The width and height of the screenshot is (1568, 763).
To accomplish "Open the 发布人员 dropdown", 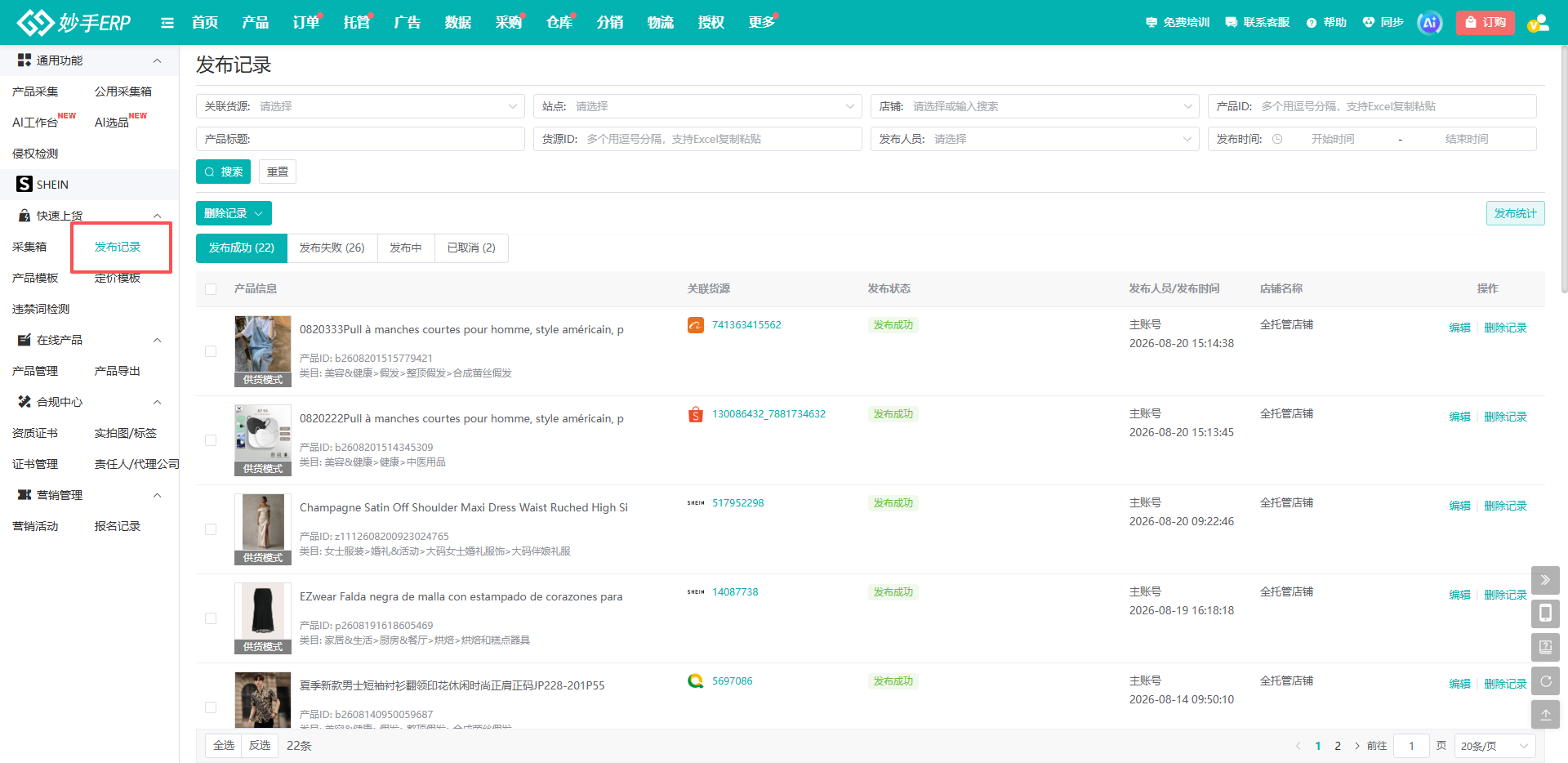I will pos(1035,139).
